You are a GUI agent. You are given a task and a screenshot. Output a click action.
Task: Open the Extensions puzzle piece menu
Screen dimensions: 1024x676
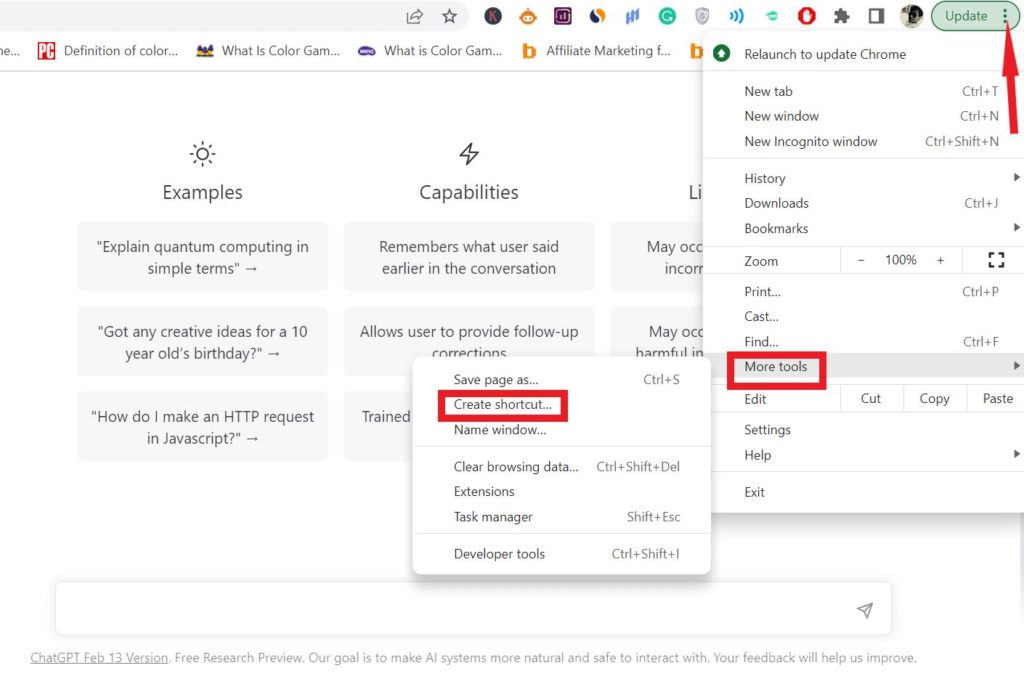(842, 16)
